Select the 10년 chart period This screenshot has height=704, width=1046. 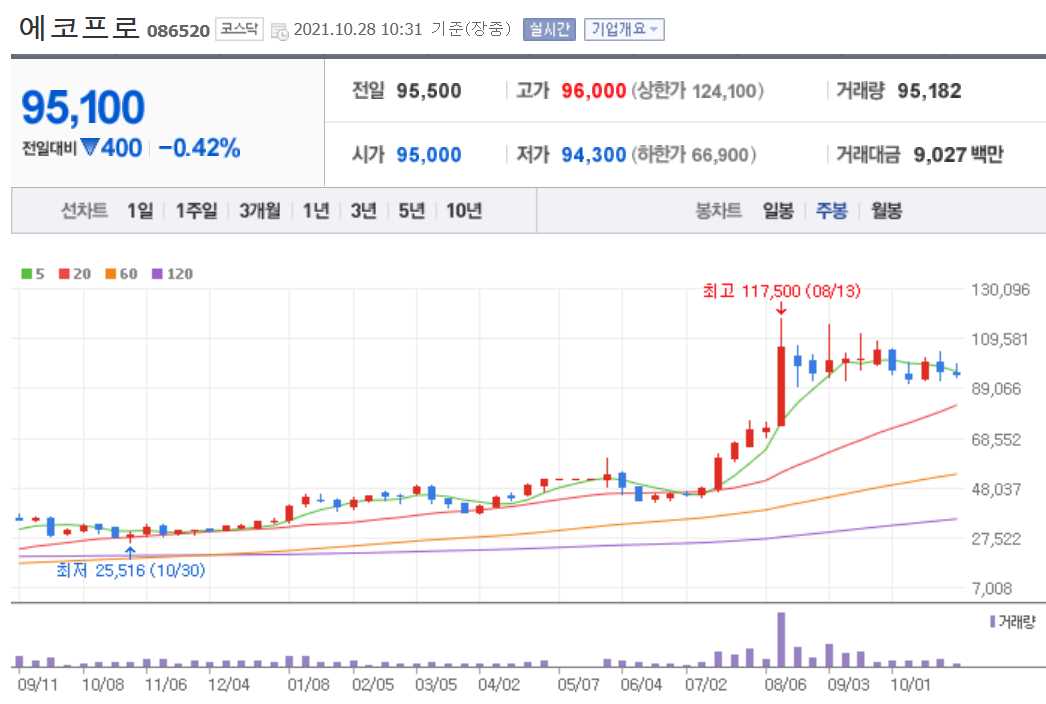point(463,211)
